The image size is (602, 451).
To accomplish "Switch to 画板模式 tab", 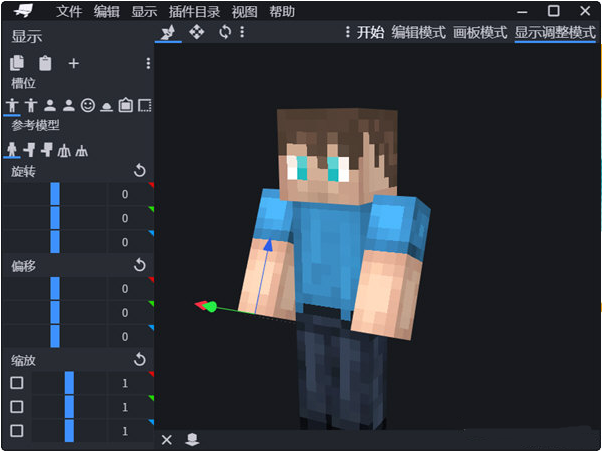I will click(x=480, y=32).
